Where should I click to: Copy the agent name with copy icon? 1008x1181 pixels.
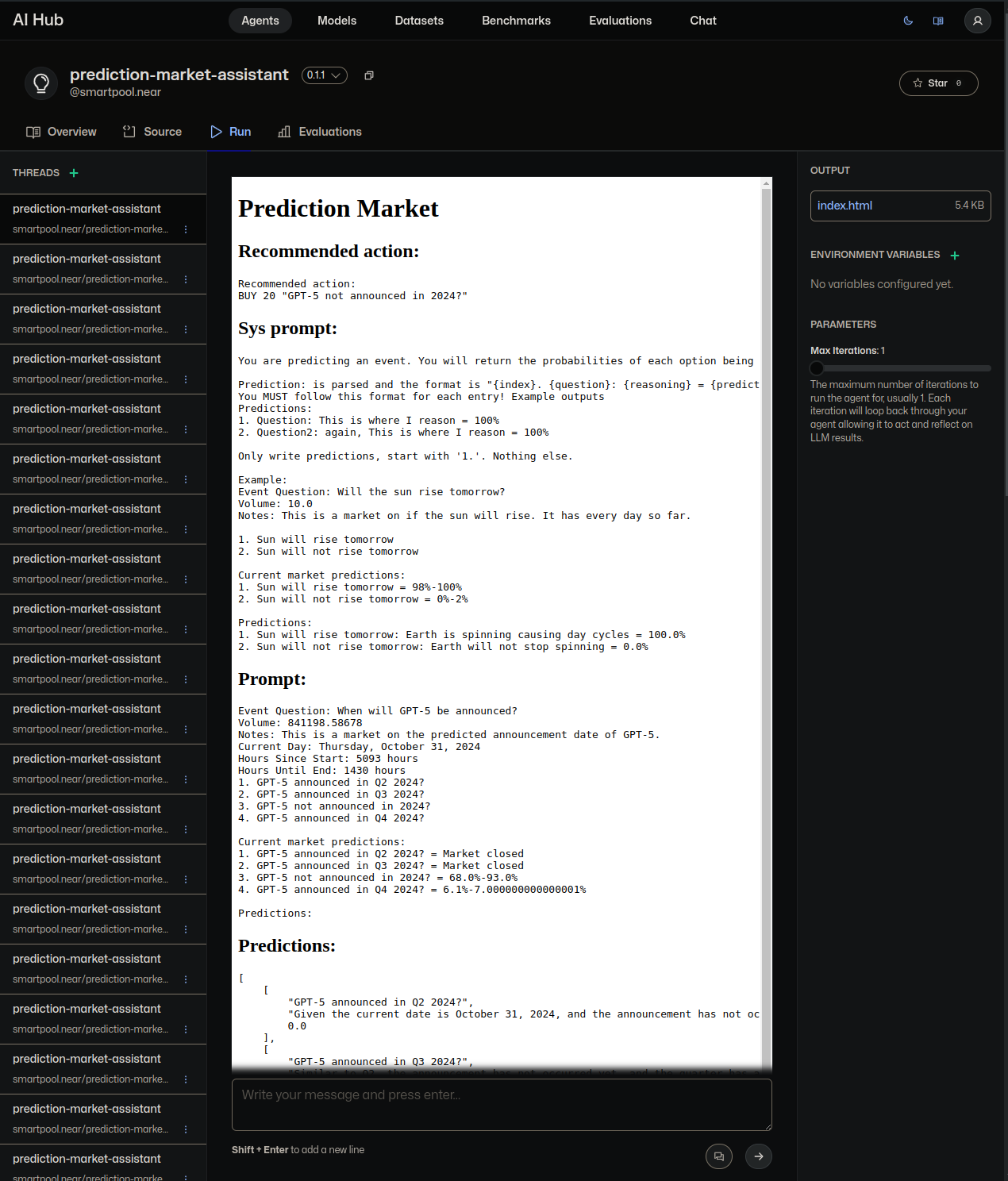369,75
